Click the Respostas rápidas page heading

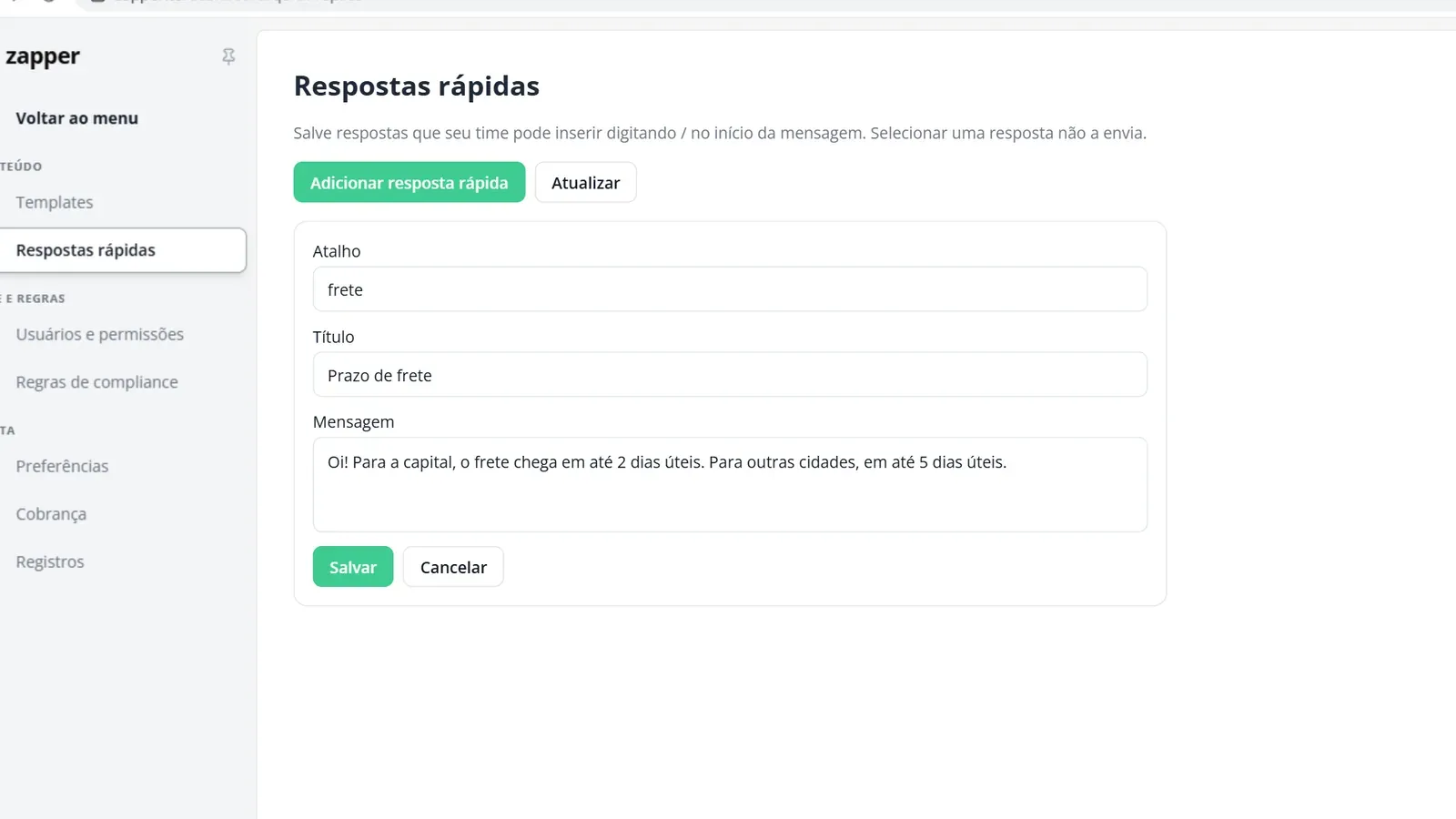[x=417, y=86]
